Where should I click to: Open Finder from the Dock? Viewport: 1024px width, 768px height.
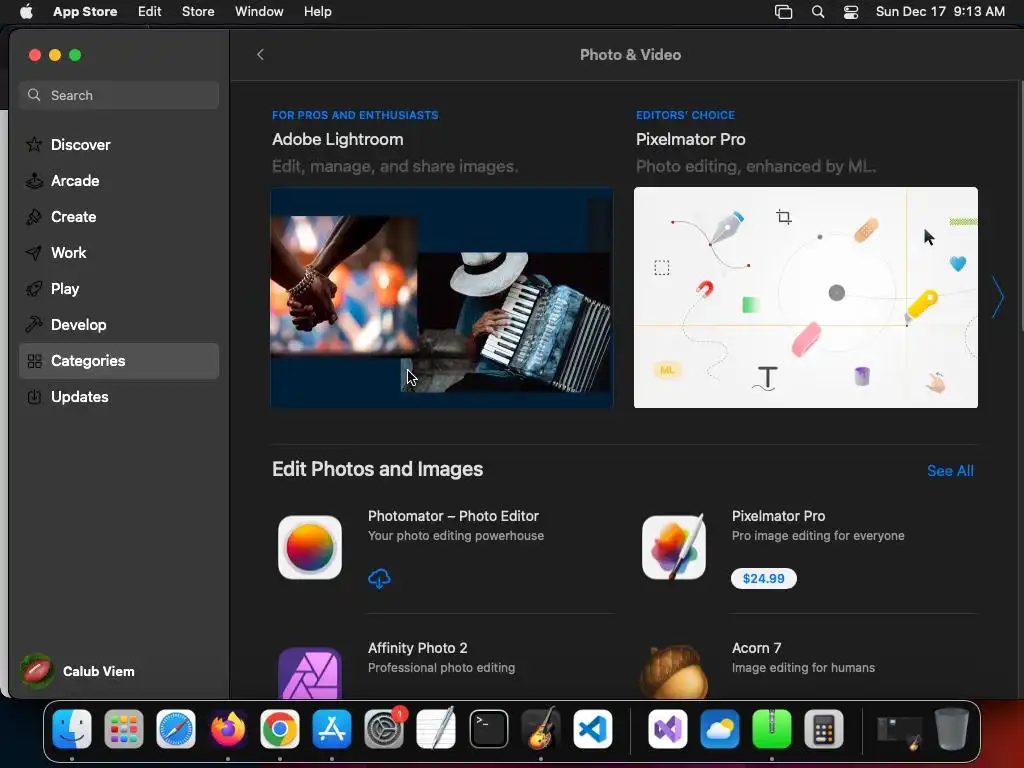72,728
